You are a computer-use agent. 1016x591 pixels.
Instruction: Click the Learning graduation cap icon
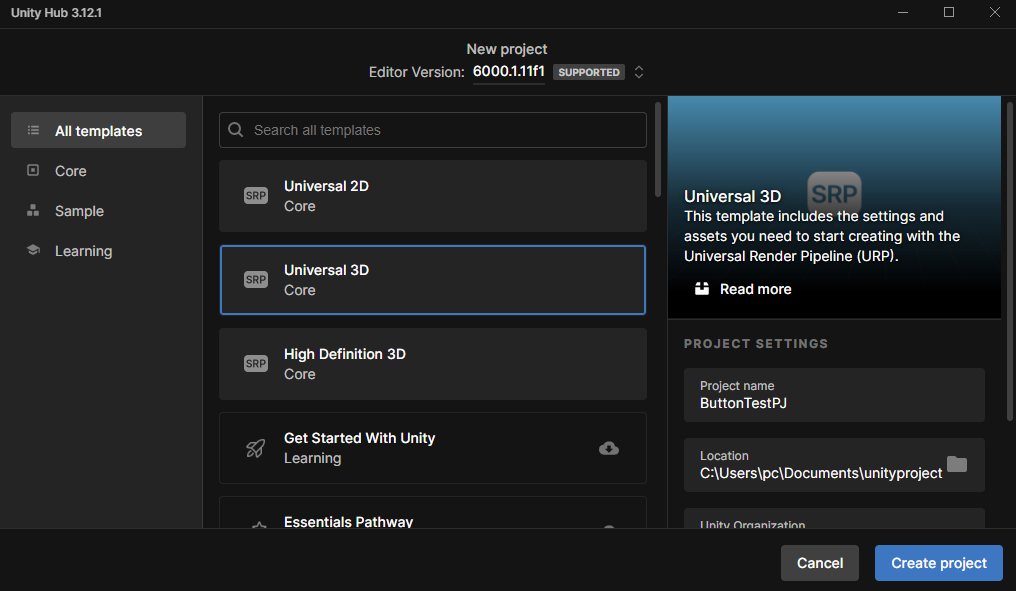33,250
